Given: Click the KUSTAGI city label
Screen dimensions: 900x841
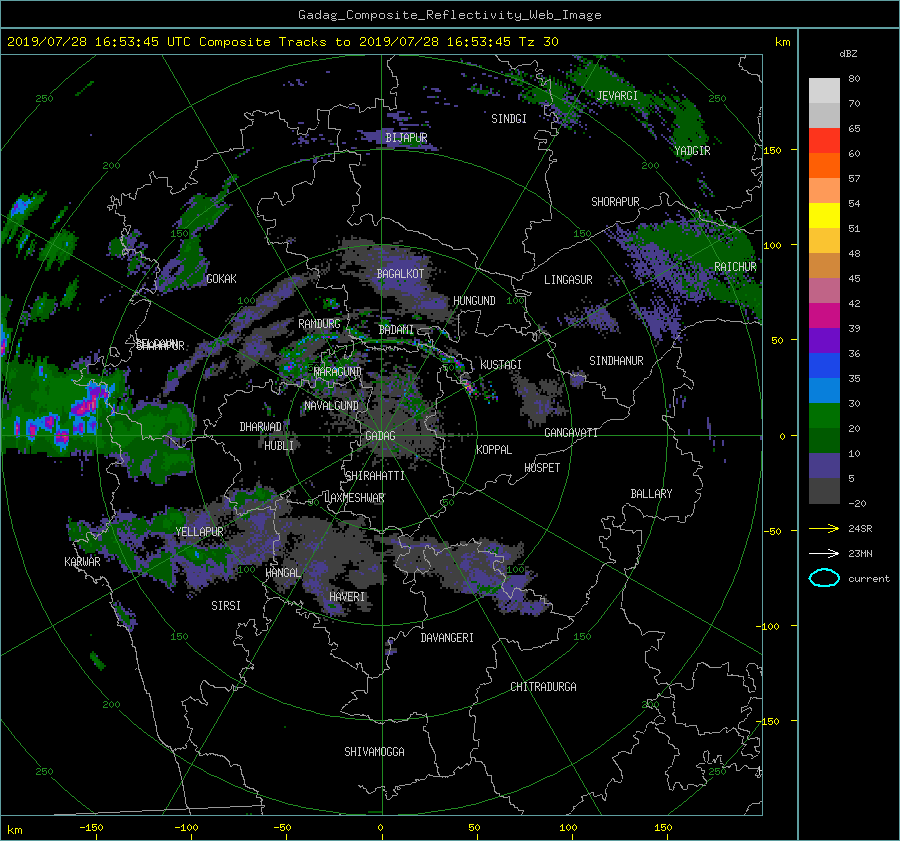Looking at the screenshot, I should pos(501,365).
